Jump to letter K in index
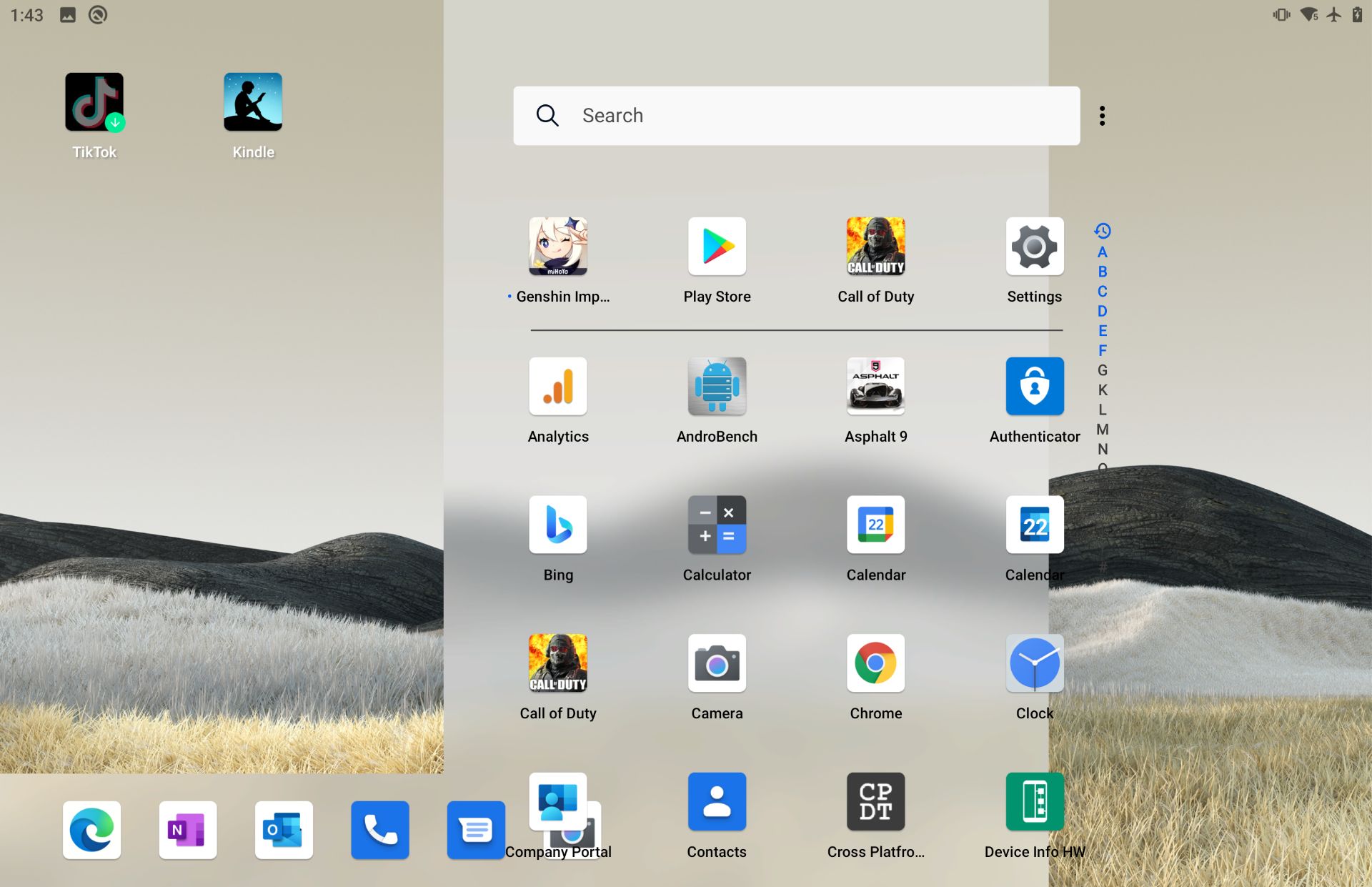The width and height of the screenshot is (1372, 887). click(1103, 390)
